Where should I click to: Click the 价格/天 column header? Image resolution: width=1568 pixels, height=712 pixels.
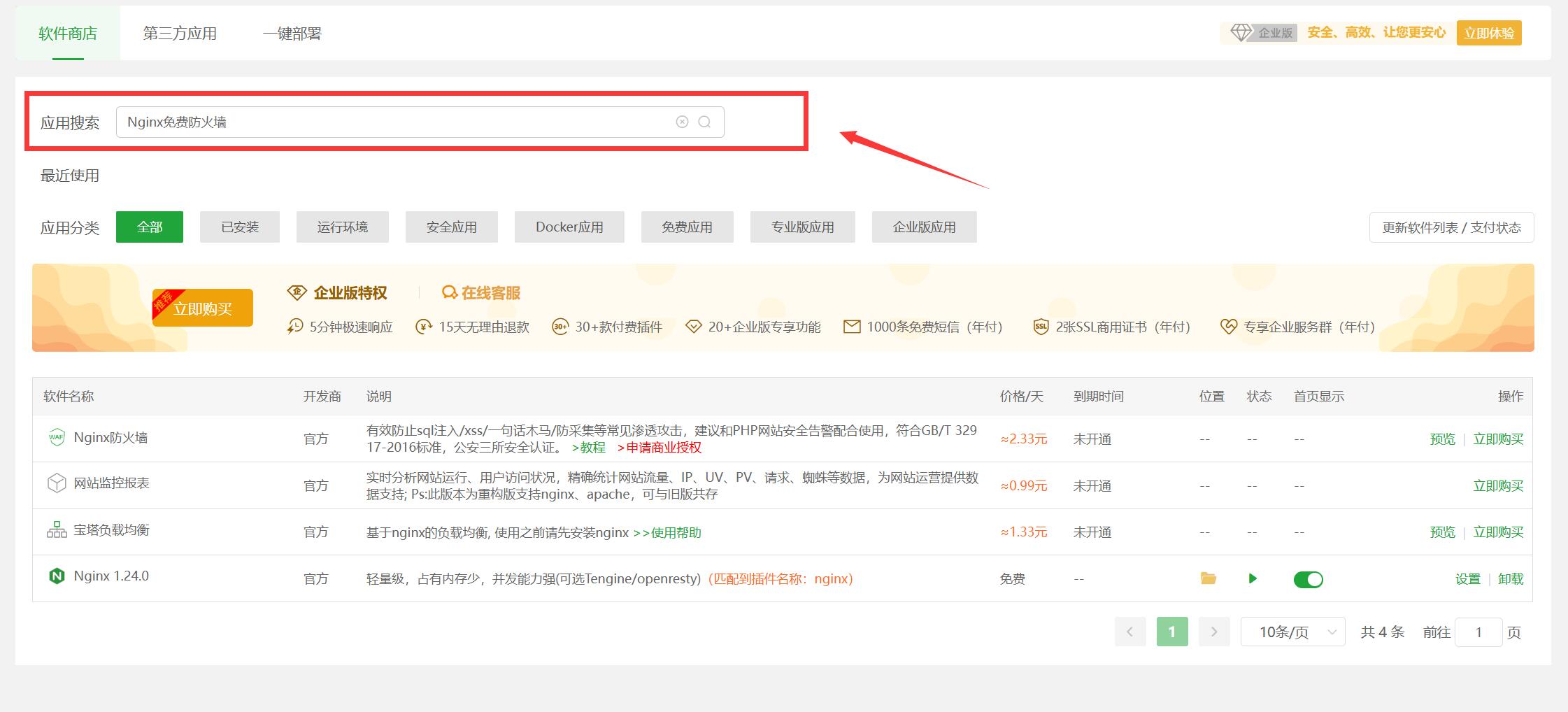click(1022, 397)
